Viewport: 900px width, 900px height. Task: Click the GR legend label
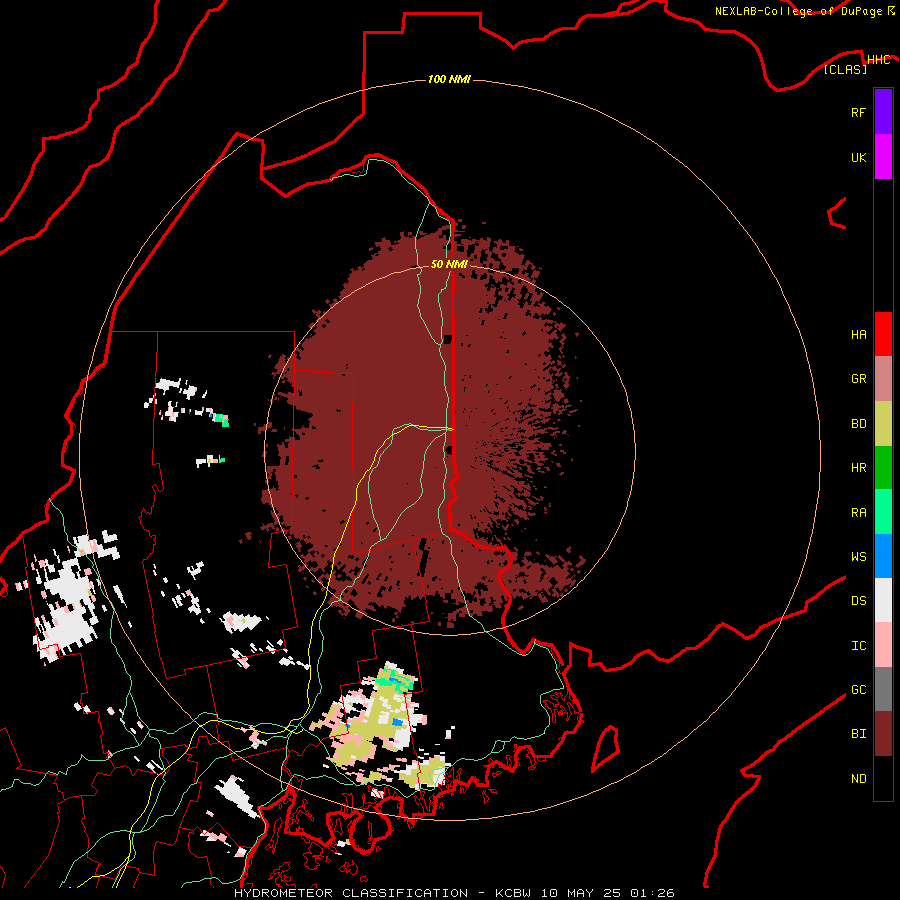[x=858, y=379]
